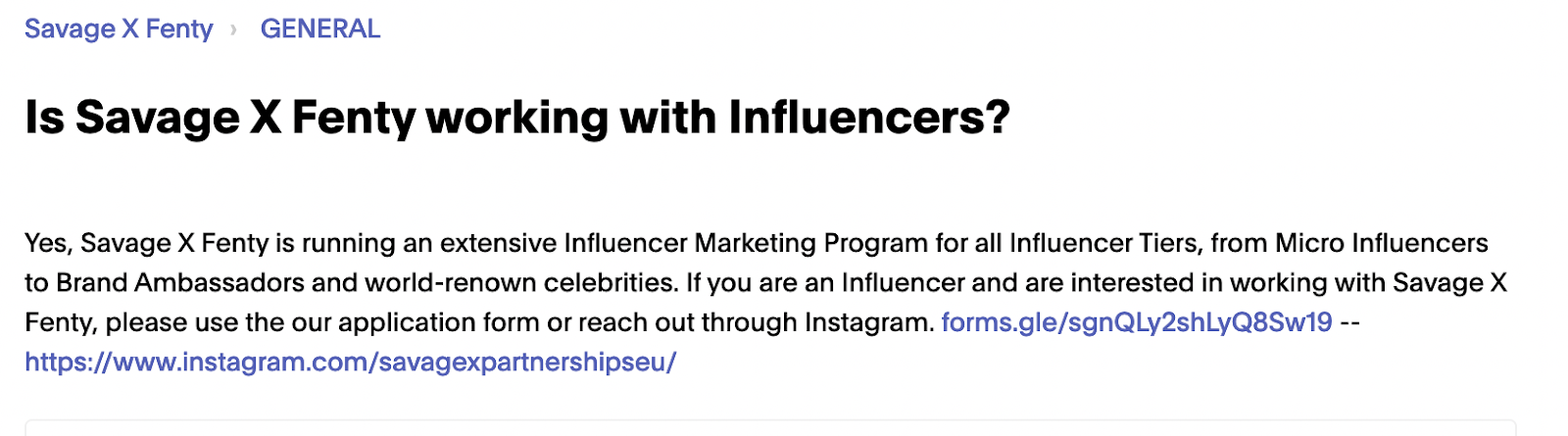This screenshot has height=436, width=1568.
Task: Click the phrase "world-renown celebrities"
Action: (520, 283)
